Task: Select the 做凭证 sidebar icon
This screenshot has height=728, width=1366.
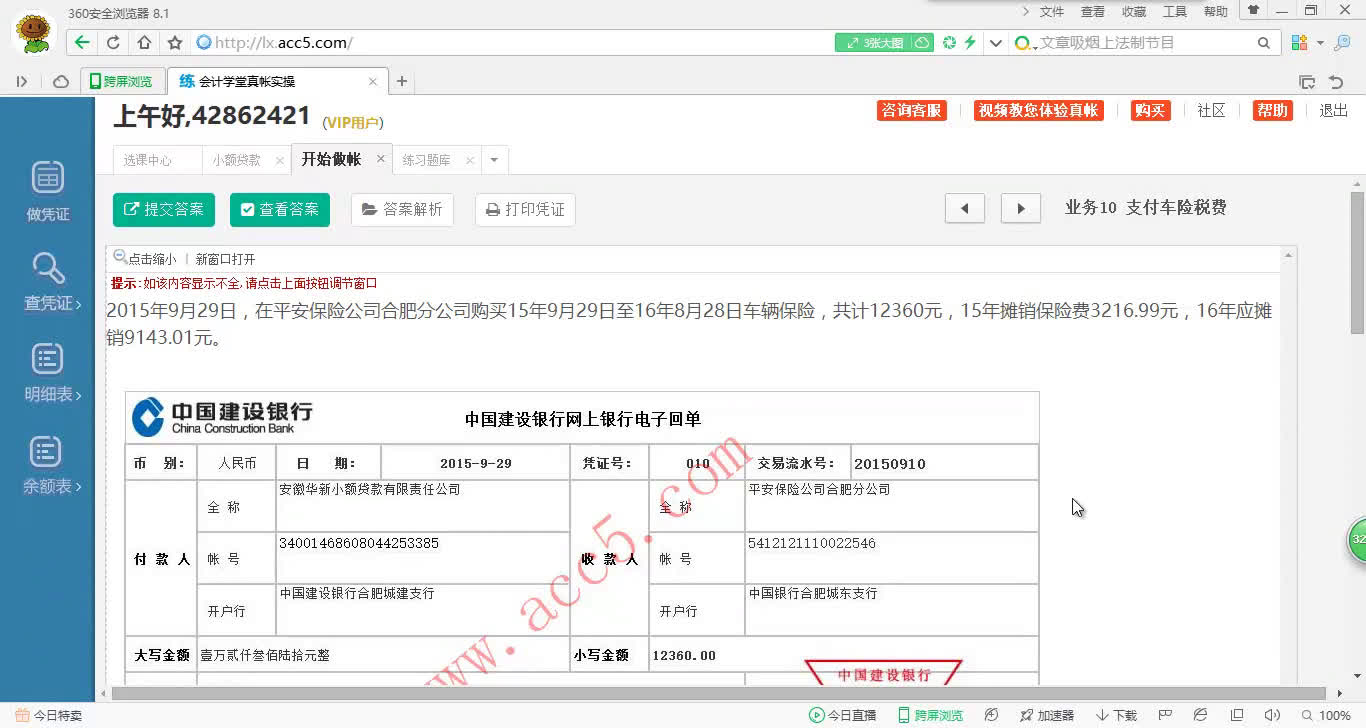Action: [46, 188]
